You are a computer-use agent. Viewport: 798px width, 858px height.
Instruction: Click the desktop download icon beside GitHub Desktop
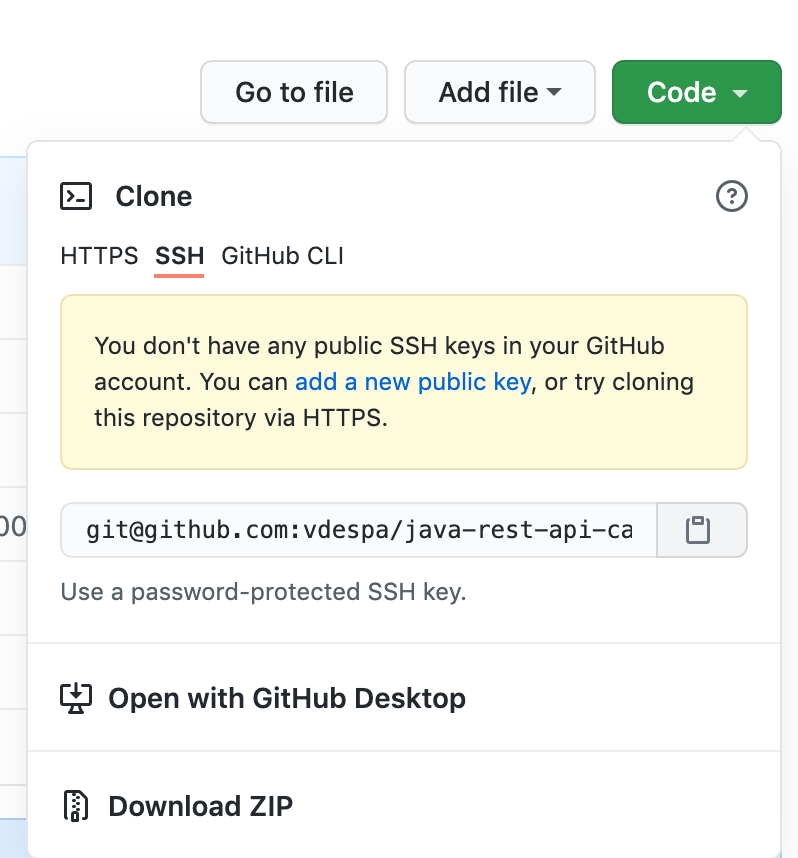click(76, 698)
